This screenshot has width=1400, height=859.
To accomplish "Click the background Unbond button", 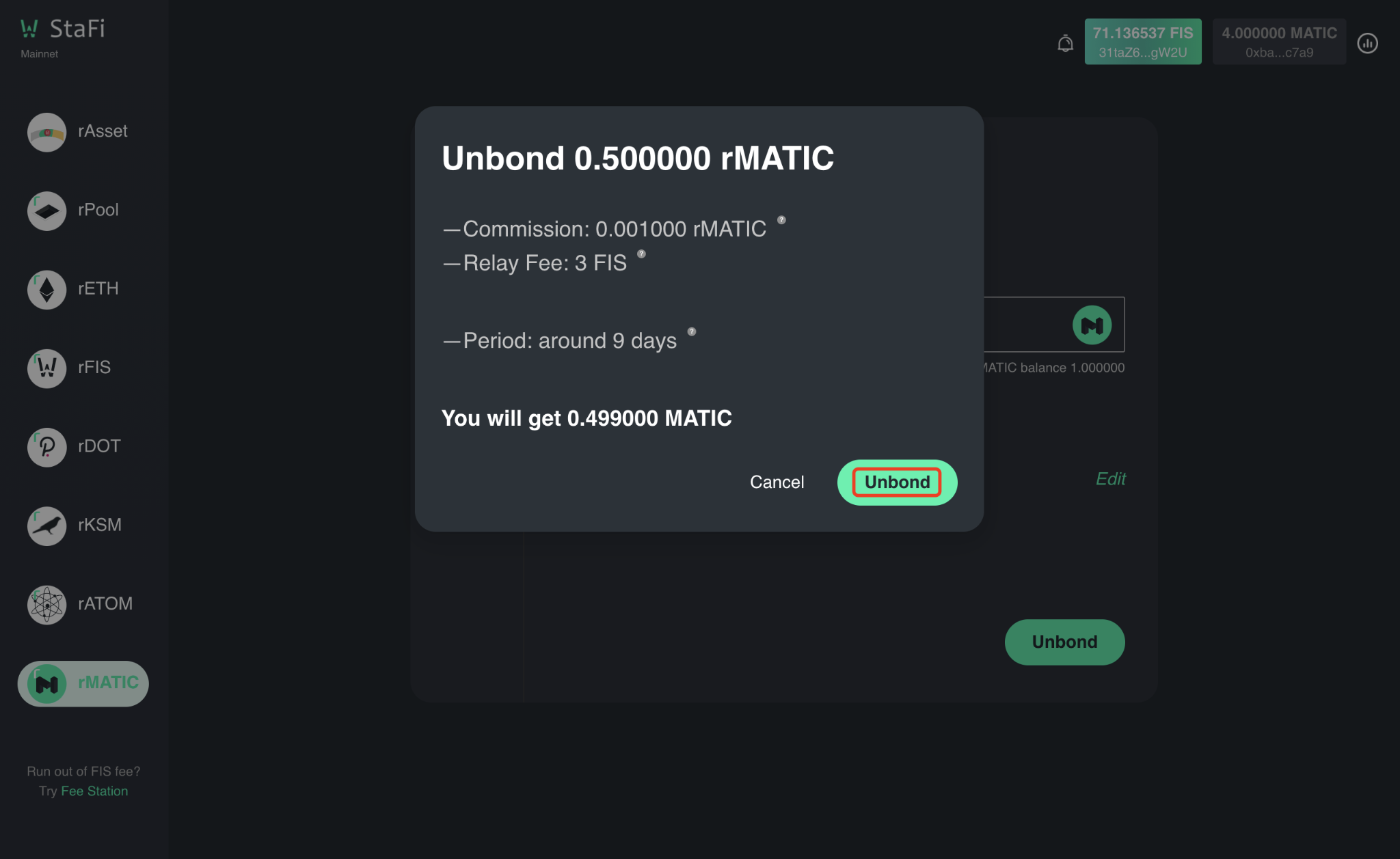I will coord(1064,642).
